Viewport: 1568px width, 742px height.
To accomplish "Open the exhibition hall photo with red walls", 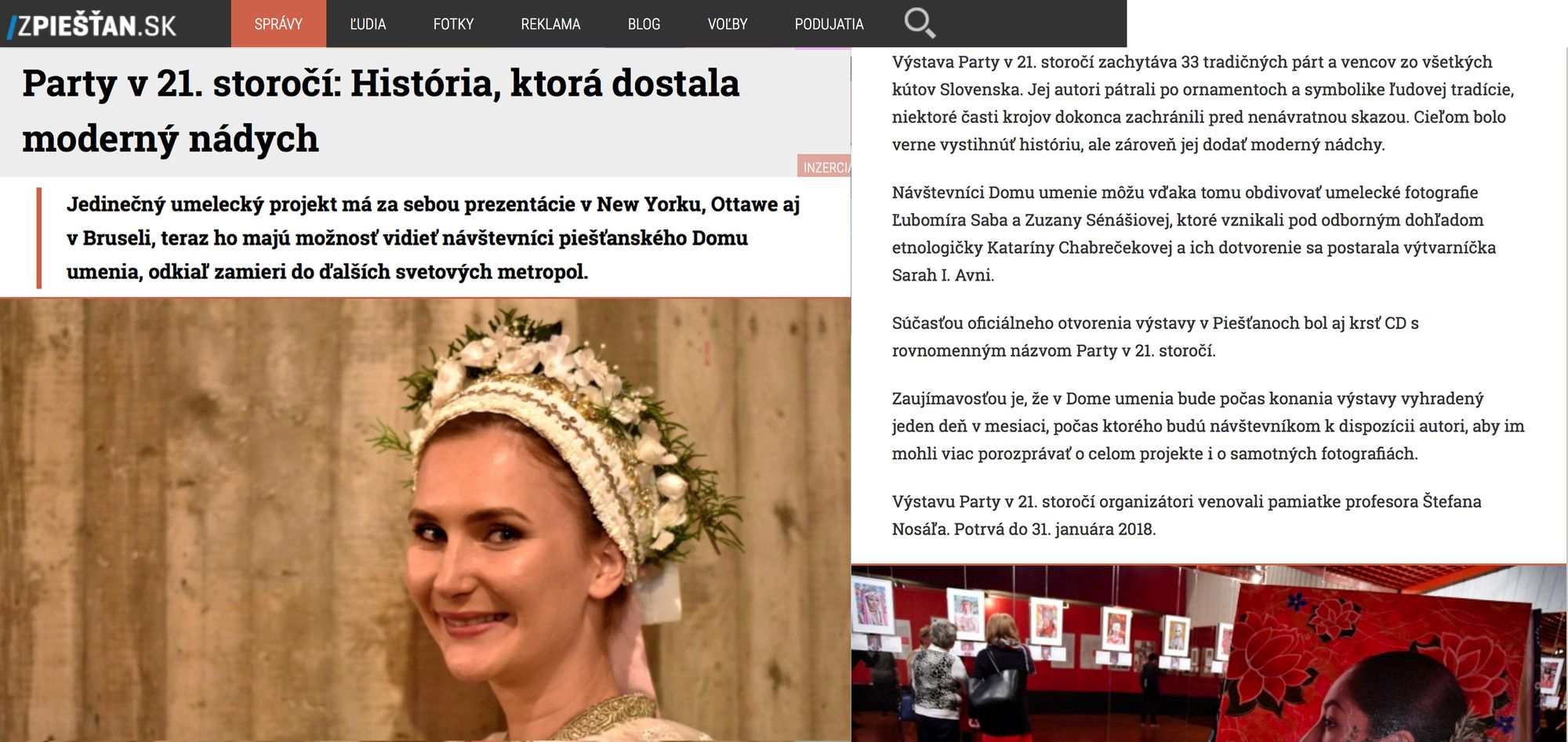I will (1209, 653).
